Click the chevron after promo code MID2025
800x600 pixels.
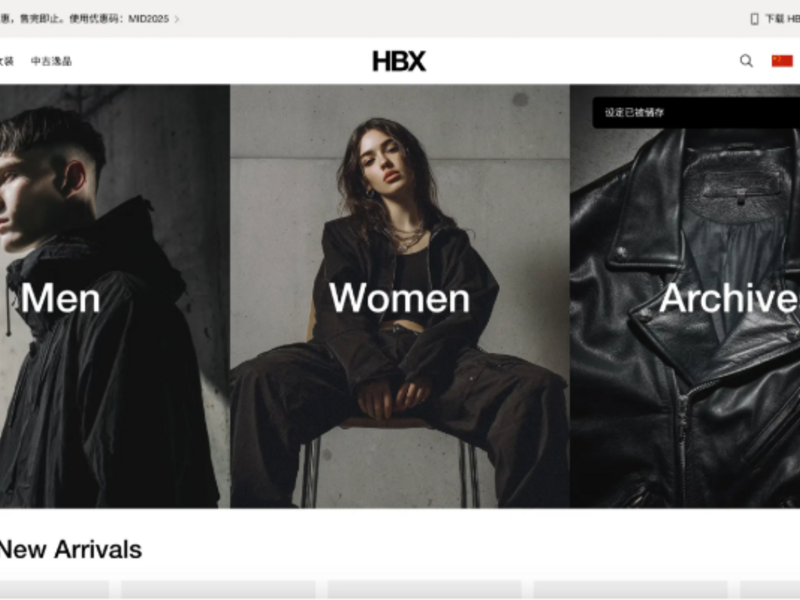click(177, 19)
